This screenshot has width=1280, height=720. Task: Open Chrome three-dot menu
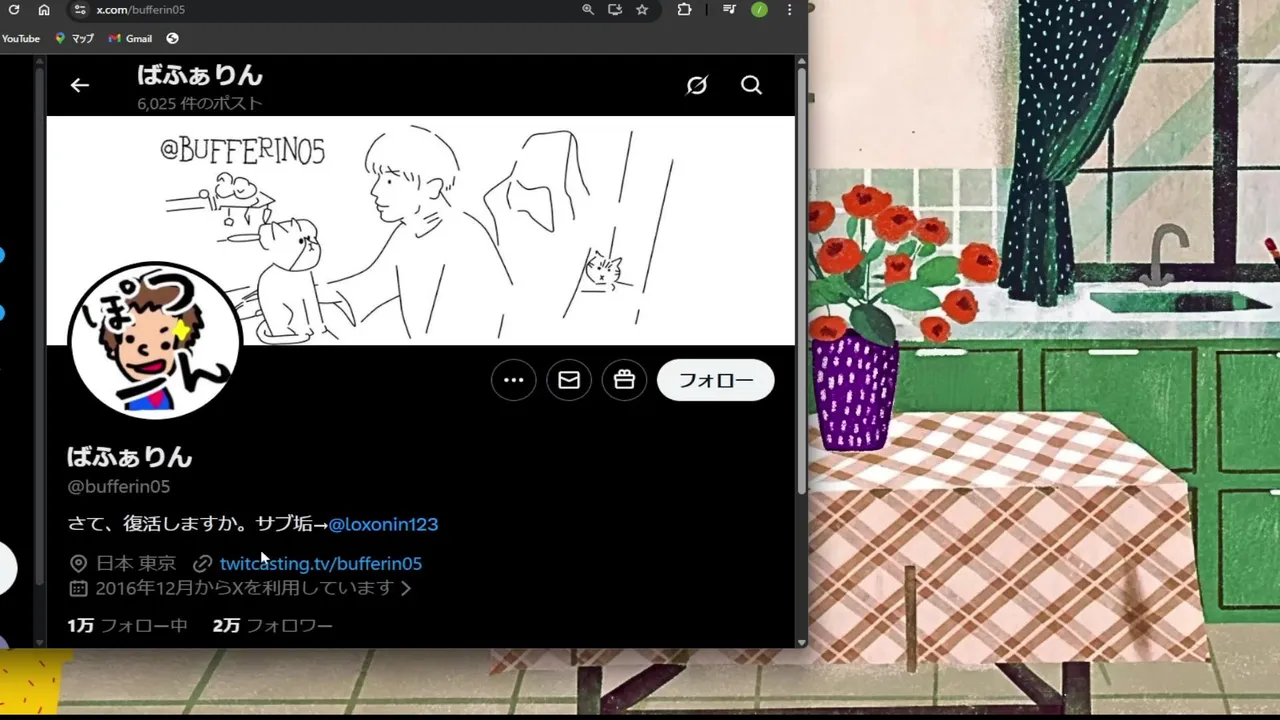pyautogui.click(x=790, y=9)
